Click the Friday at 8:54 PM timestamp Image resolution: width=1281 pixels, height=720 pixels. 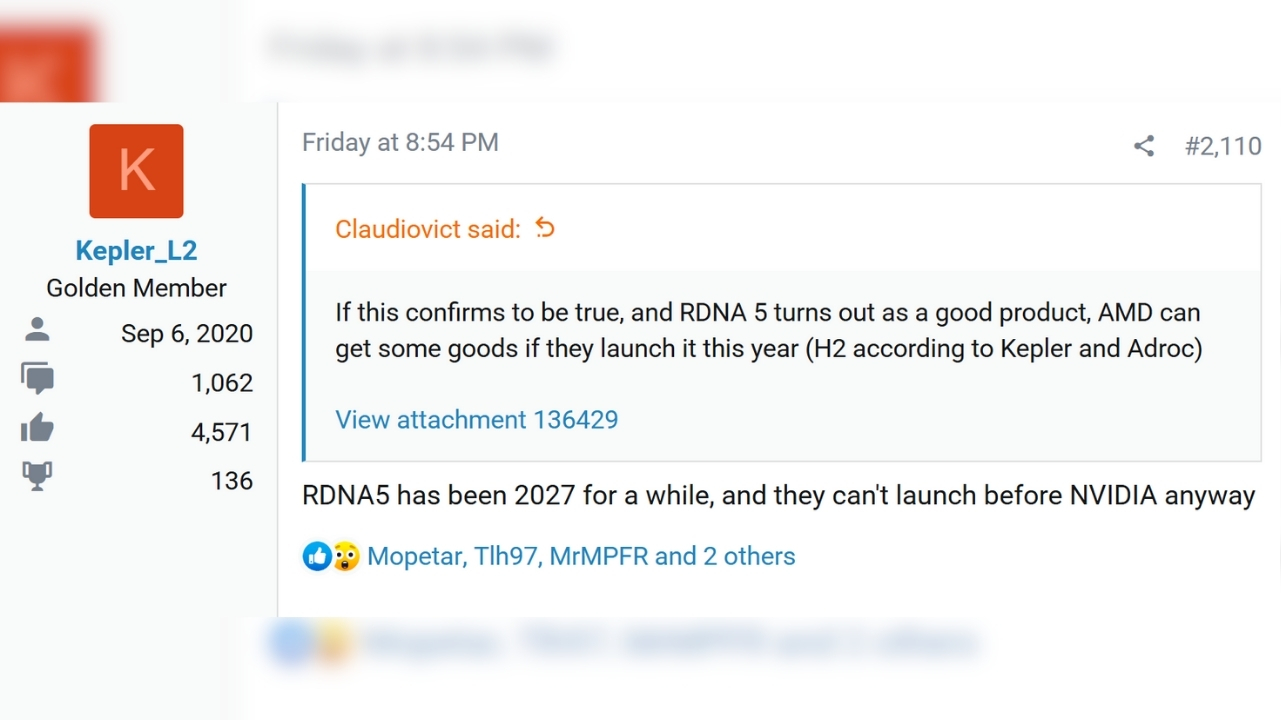click(x=400, y=142)
